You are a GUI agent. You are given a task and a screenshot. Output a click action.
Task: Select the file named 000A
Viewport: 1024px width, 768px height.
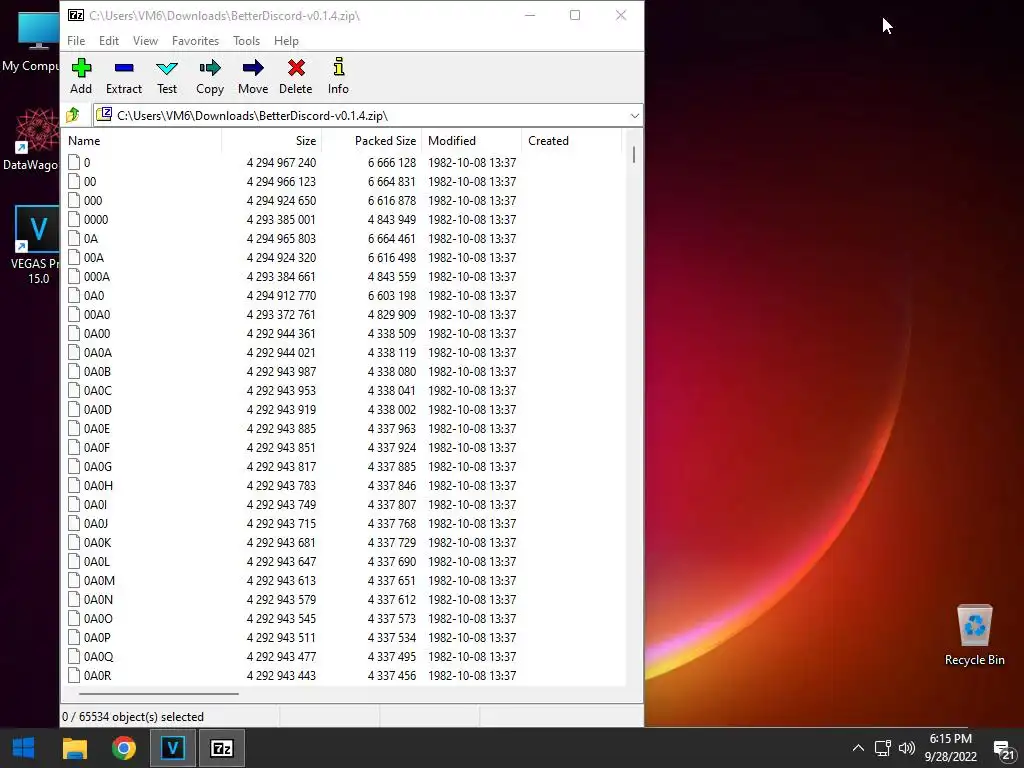click(97, 276)
